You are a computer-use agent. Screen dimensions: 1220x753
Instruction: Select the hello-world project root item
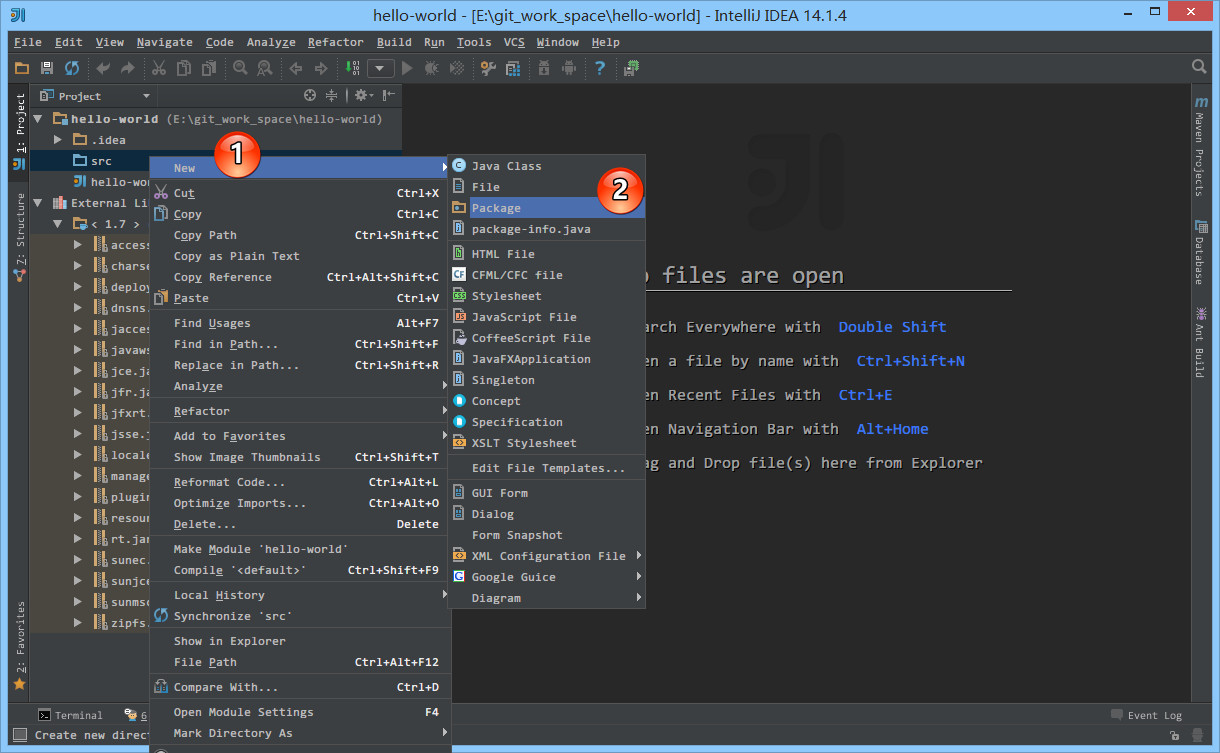(x=114, y=118)
